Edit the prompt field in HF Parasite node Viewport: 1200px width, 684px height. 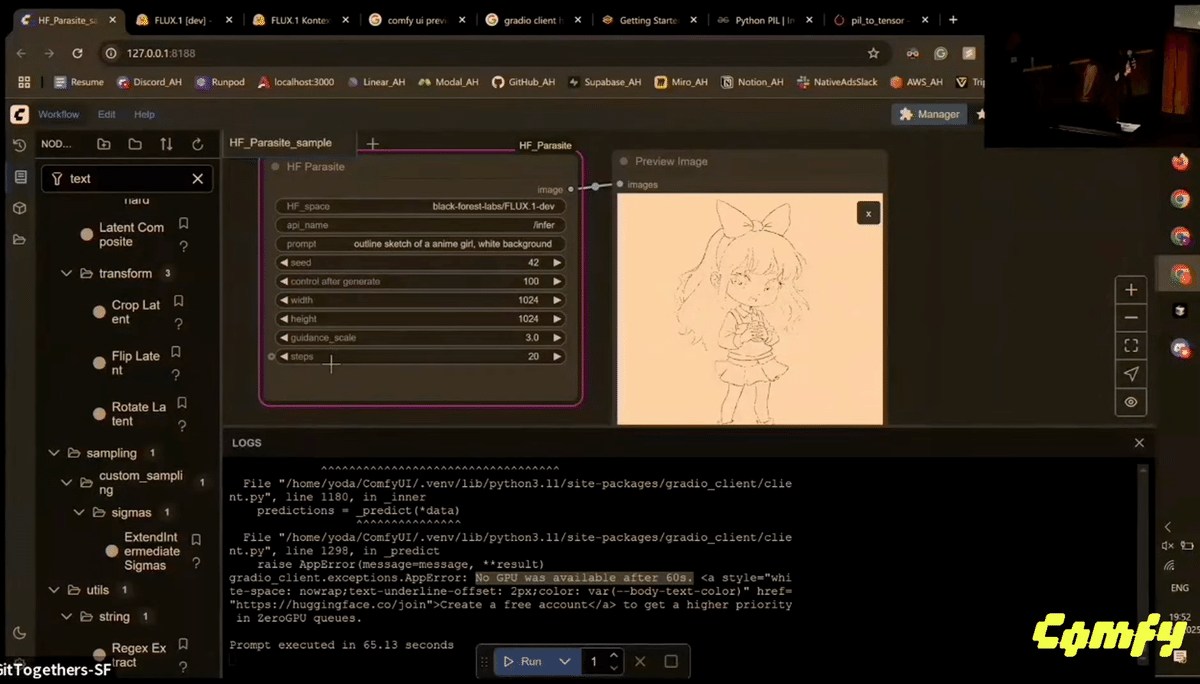420,244
